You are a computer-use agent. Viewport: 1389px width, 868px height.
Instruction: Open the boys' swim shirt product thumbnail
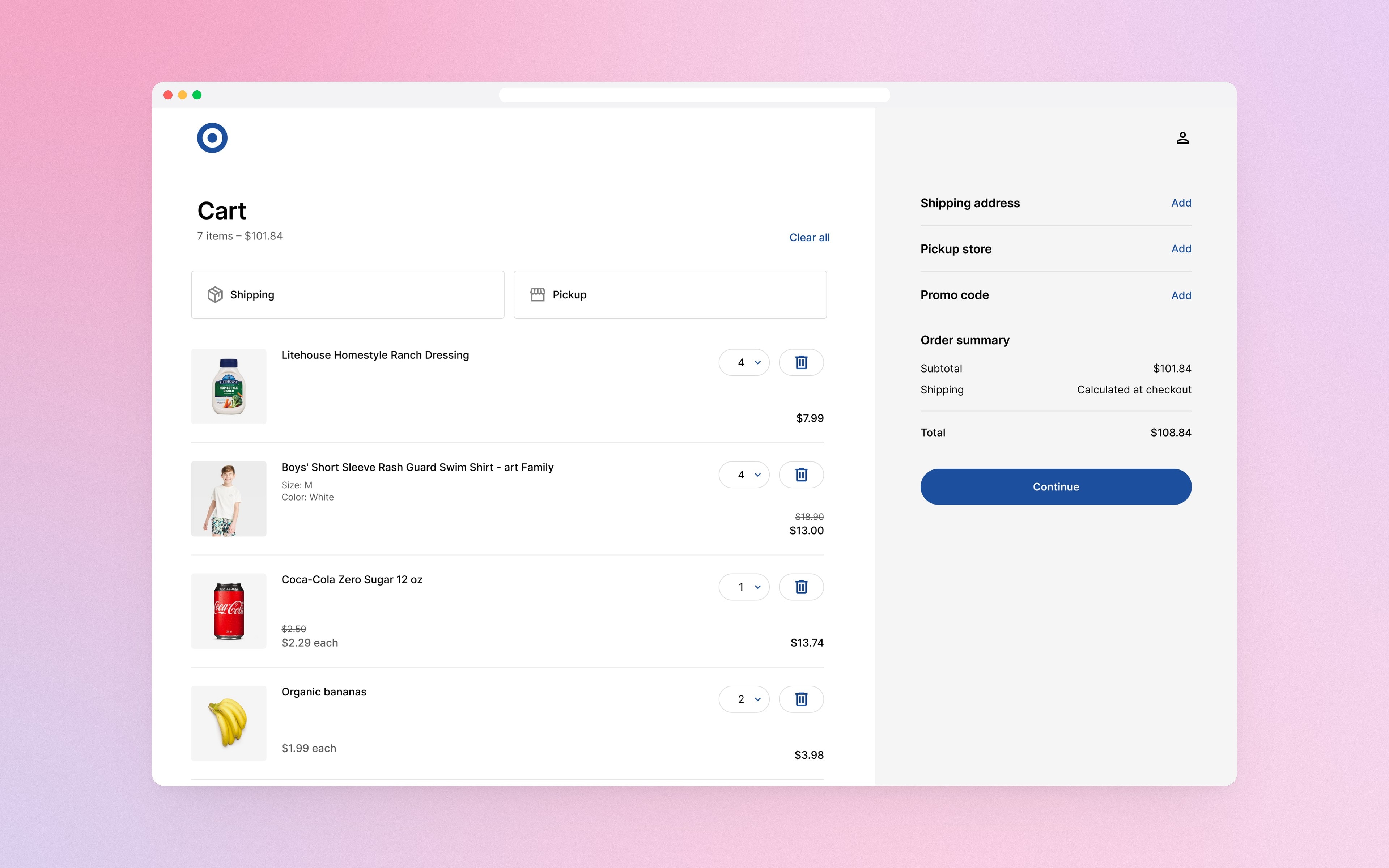[229, 499]
